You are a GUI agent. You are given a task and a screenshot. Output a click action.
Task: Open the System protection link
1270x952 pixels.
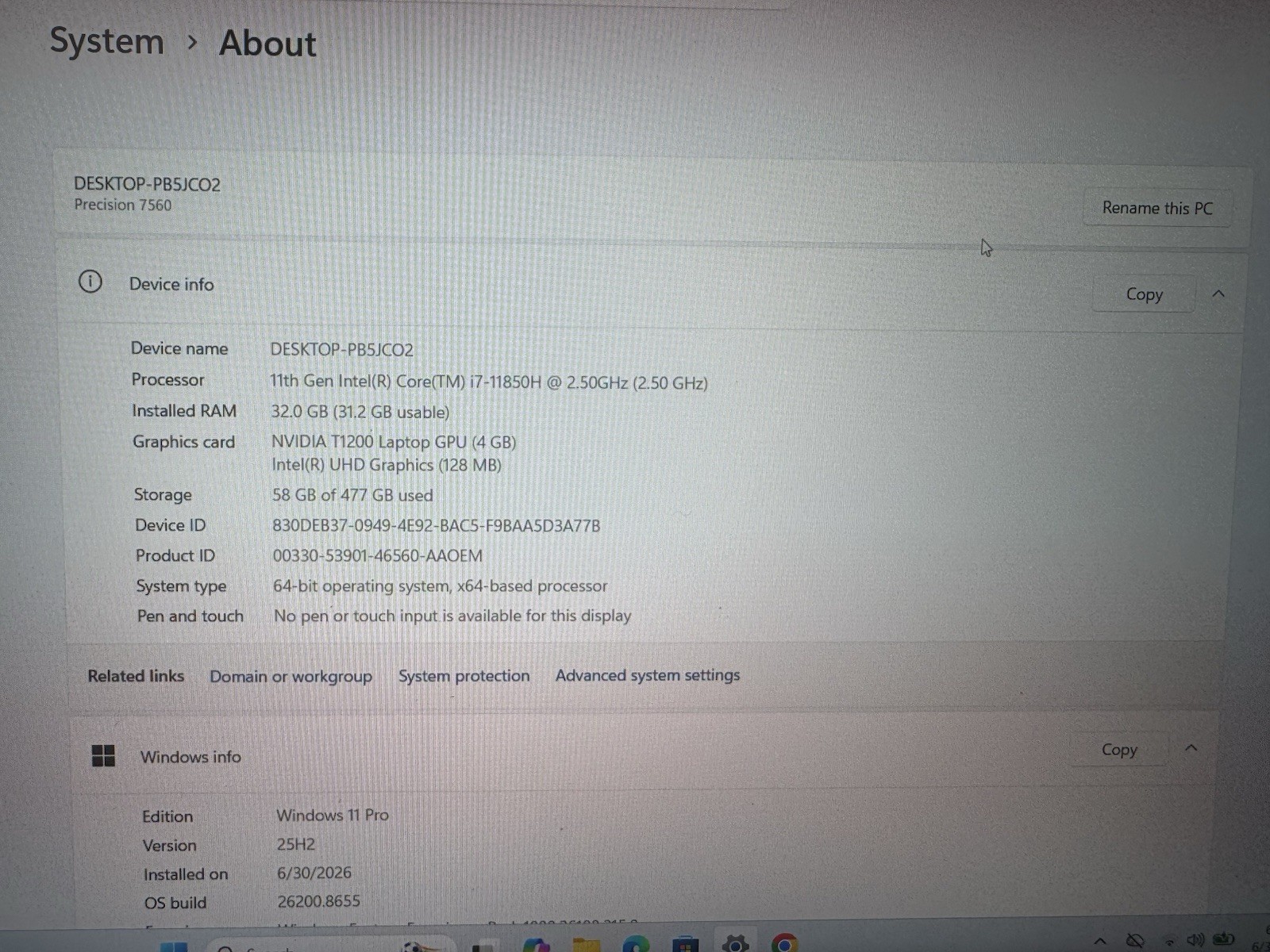[x=464, y=676]
